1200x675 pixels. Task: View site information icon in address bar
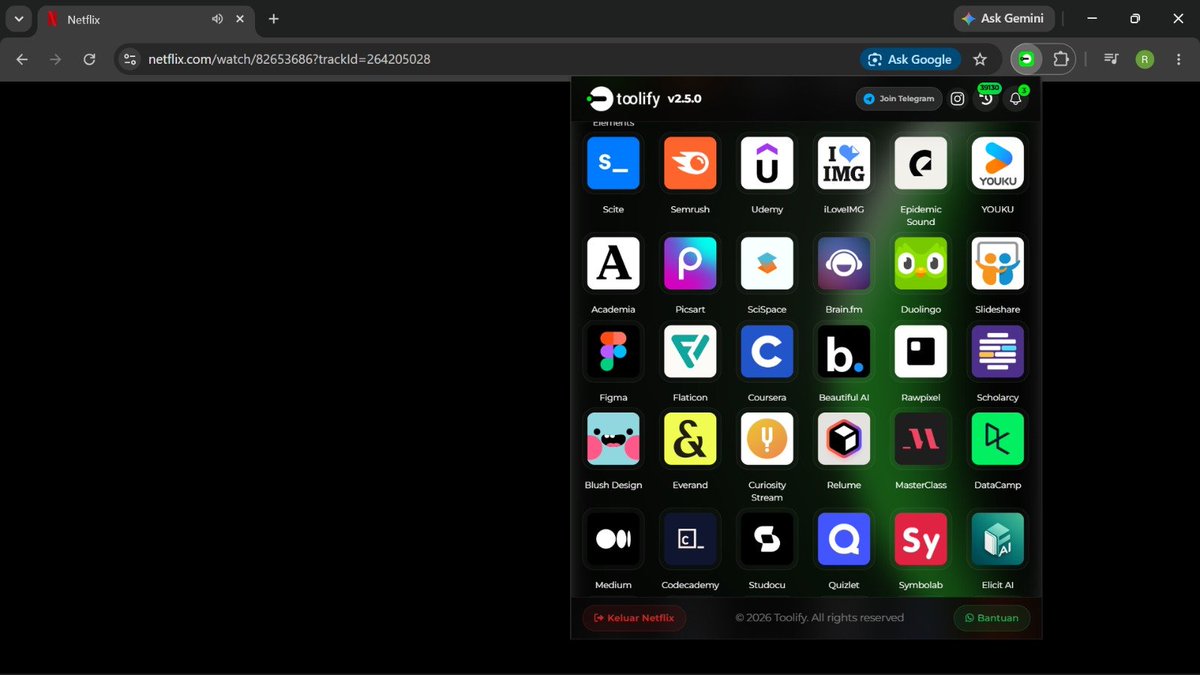[129, 59]
